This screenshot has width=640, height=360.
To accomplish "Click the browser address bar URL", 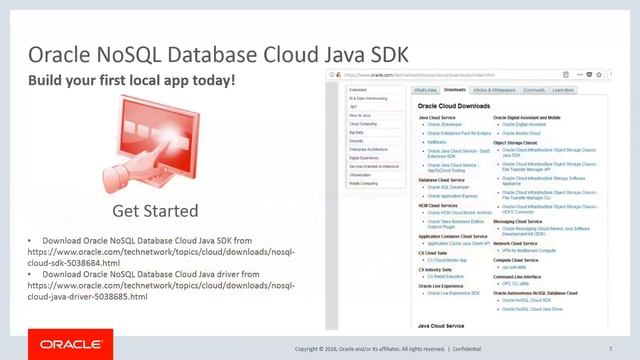I will [419, 75].
